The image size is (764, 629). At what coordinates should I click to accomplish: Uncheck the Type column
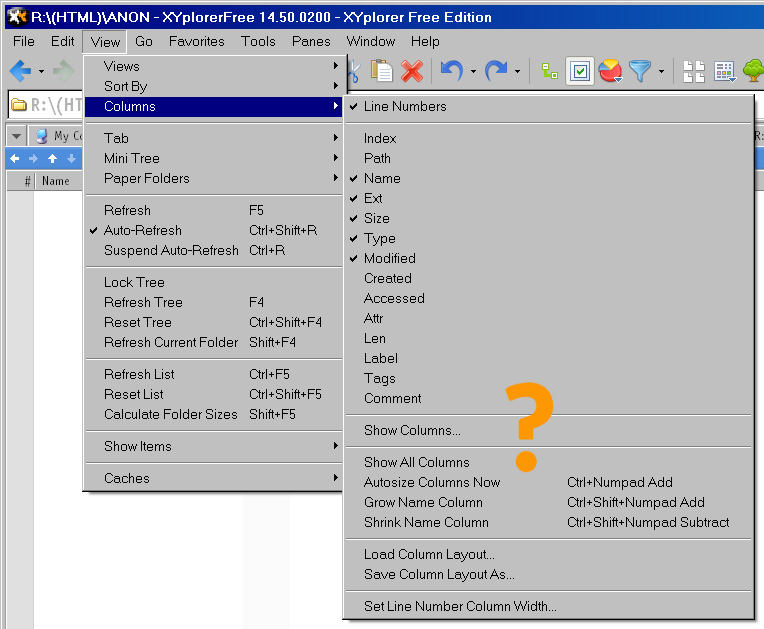(x=548, y=238)
